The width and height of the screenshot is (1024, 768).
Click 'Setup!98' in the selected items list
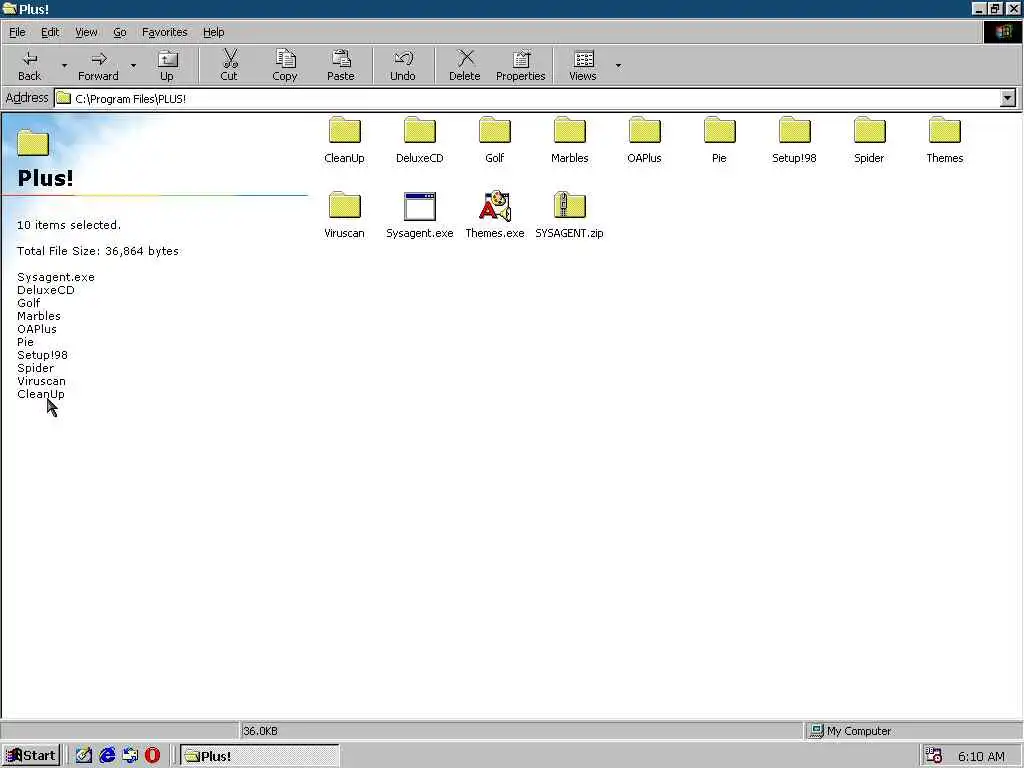[x=42, y=355]
